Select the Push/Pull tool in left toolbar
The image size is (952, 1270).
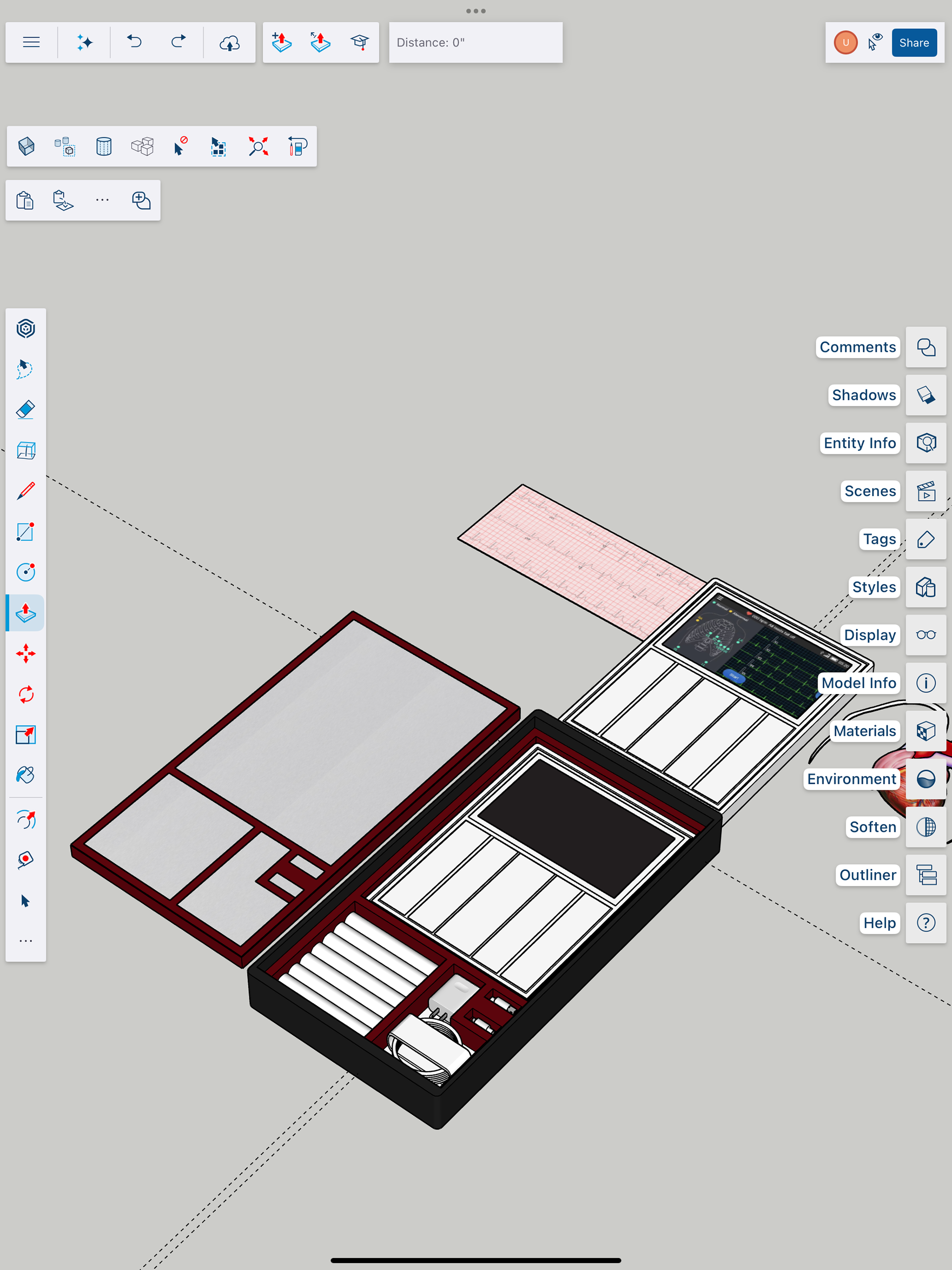pos(26,613)
